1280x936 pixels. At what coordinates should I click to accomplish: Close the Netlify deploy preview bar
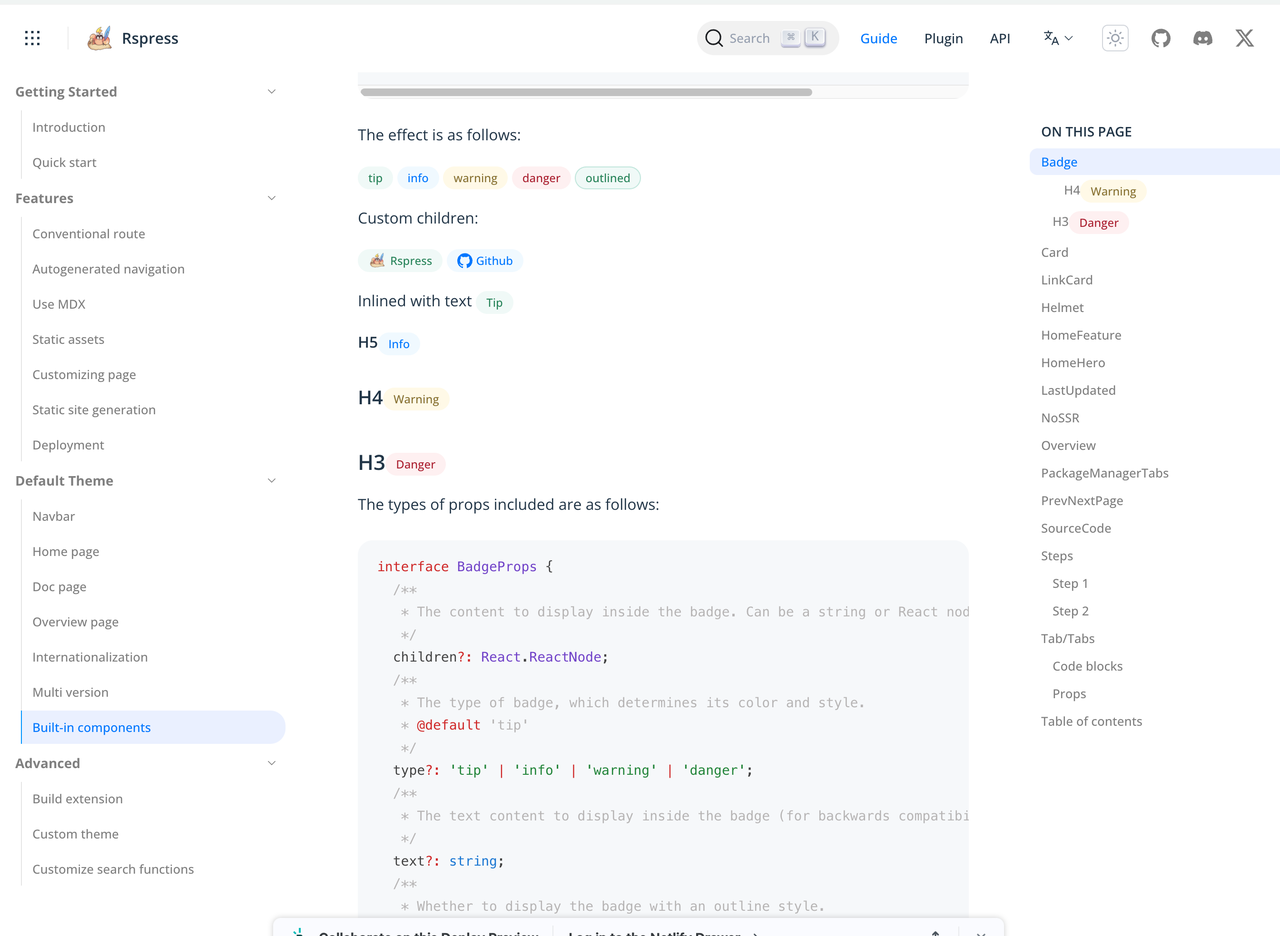980,932
